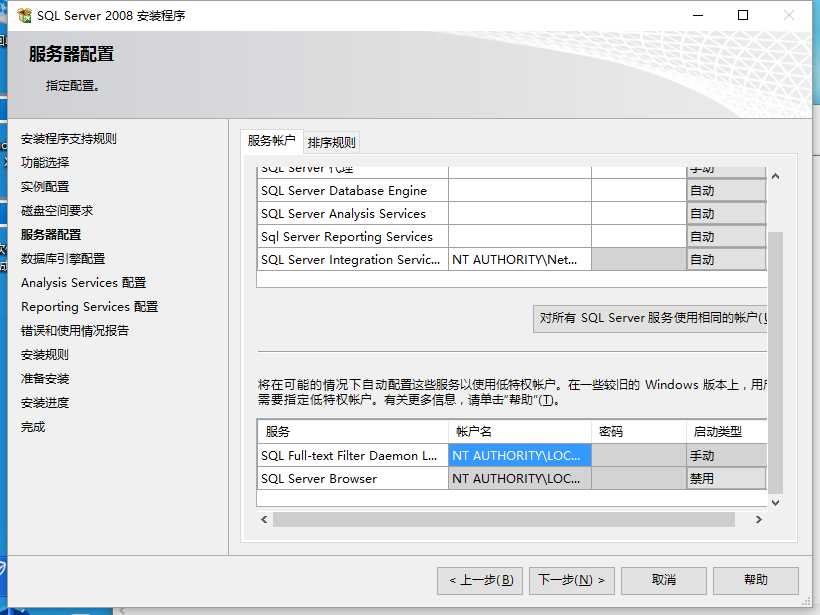The width and height of the screenshot is (820, 615).
Task: Click SQL Server Analysis Services row label
Action: (x=352, y=214)
